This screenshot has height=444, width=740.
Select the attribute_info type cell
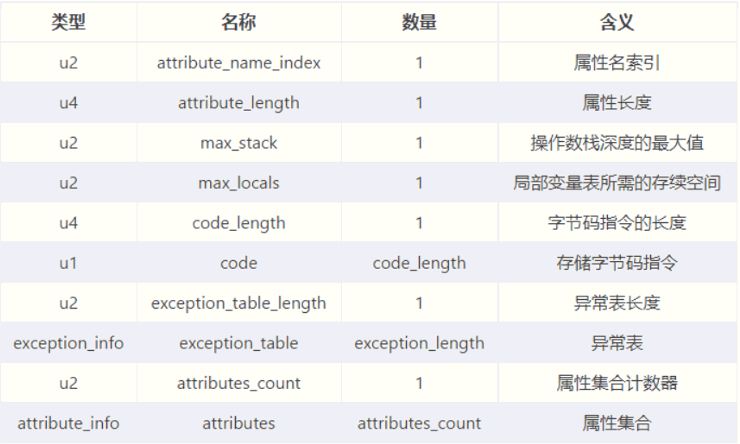(x=68, y=424)
